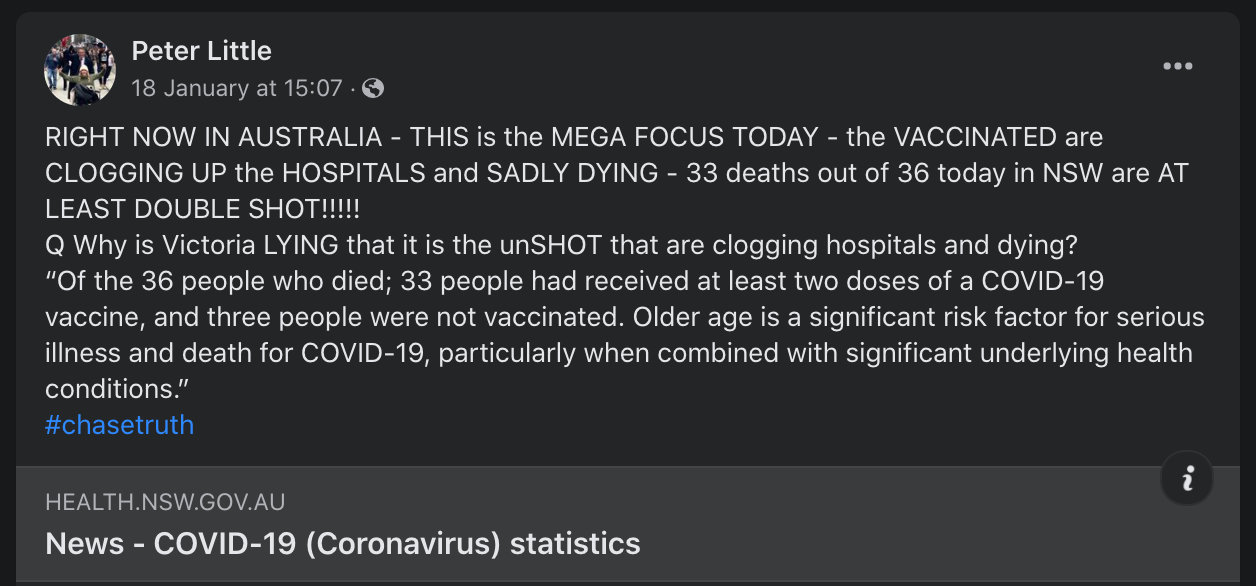Click the quote line "Of the 36 people who died"
The height and width of the screenshot is (586, 1256).
point(573,281)
